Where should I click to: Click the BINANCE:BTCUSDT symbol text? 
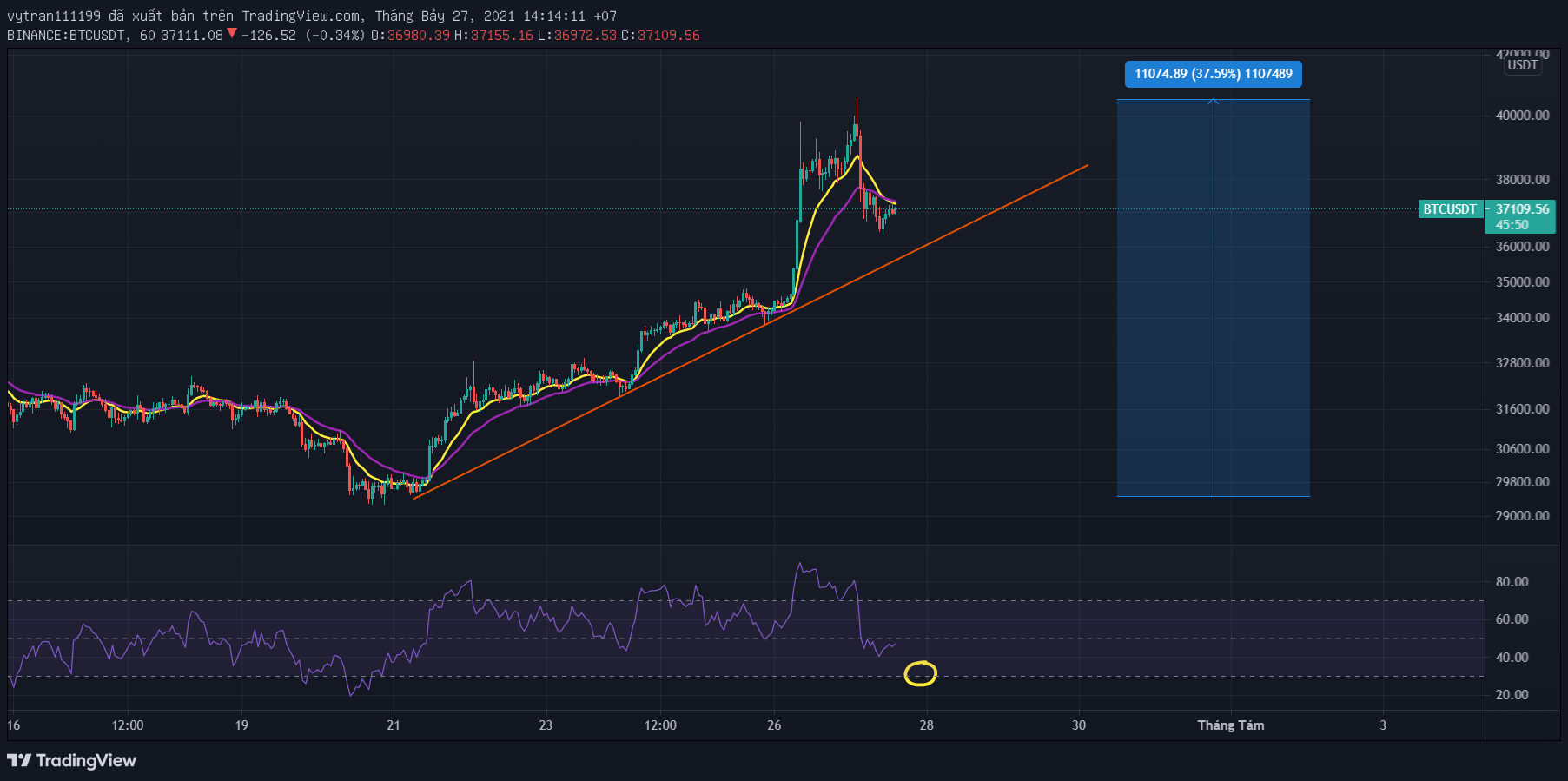pos(68,36)
